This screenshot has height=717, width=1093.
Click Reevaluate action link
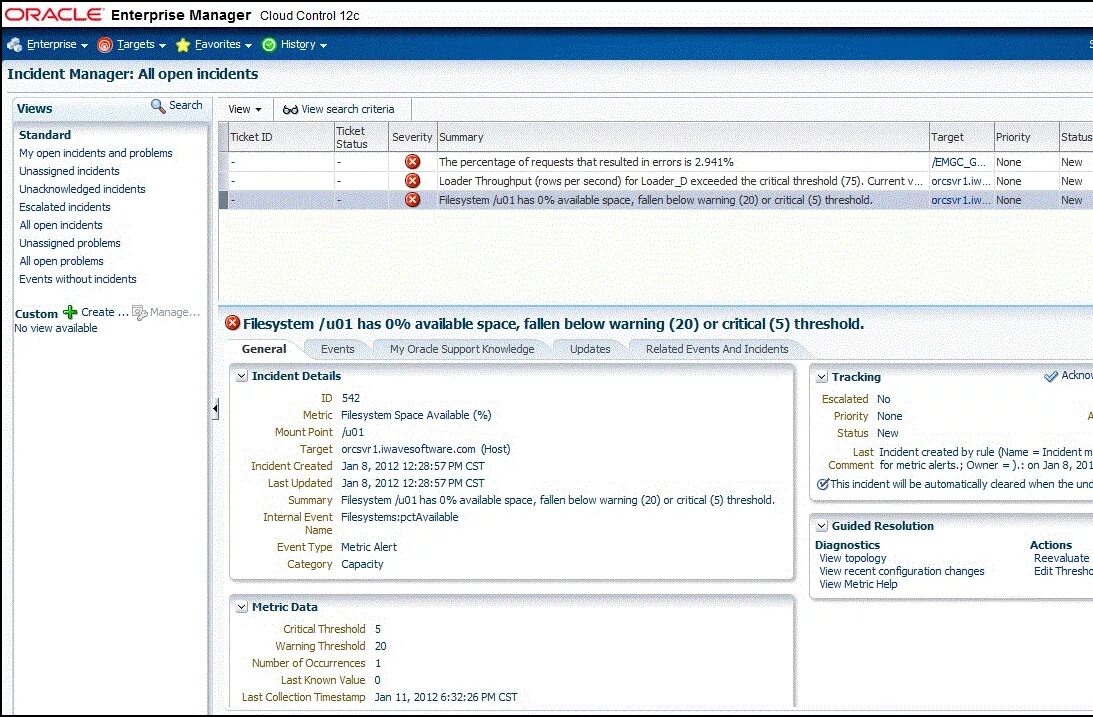(1061, 558)
